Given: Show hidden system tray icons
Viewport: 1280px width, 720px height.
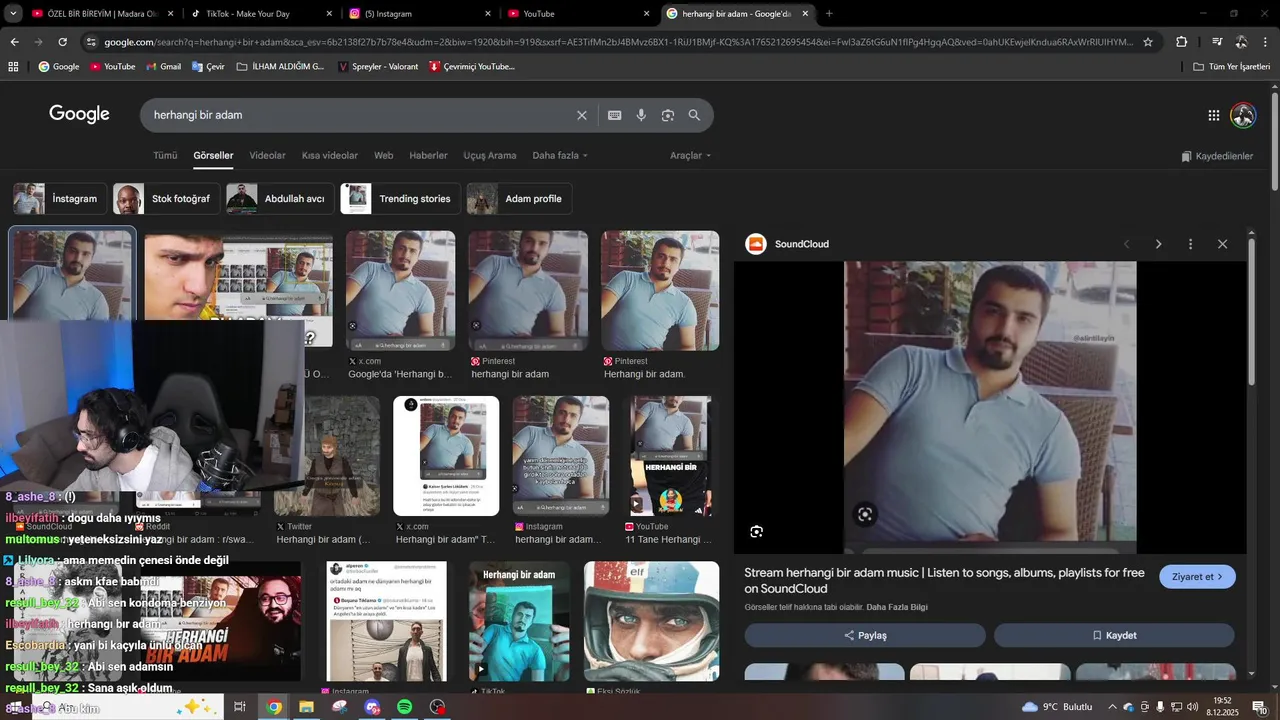Looking at the screenshot, I should (1112, 707).
